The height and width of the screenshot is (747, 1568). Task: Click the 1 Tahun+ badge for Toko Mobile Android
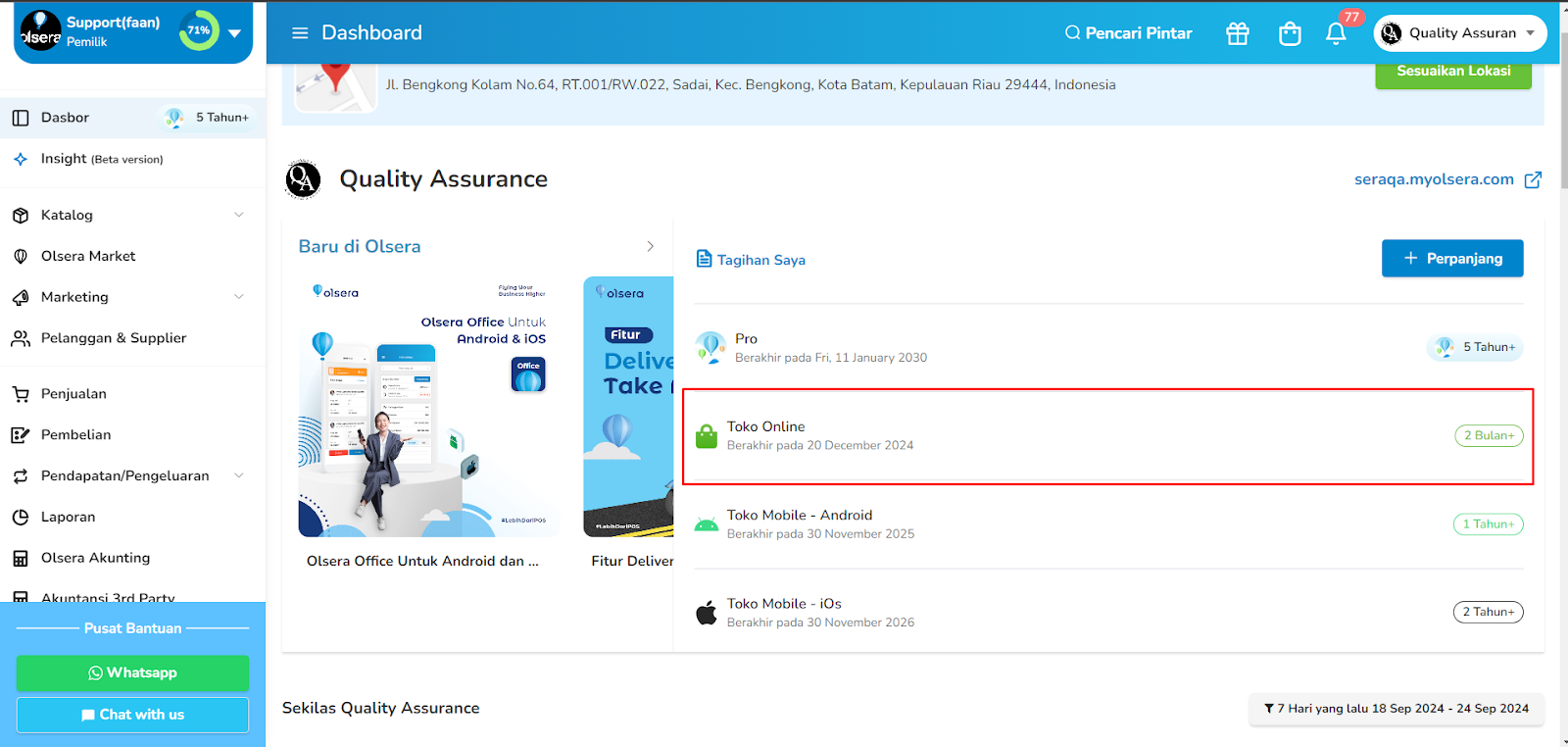coord(1488,524)
